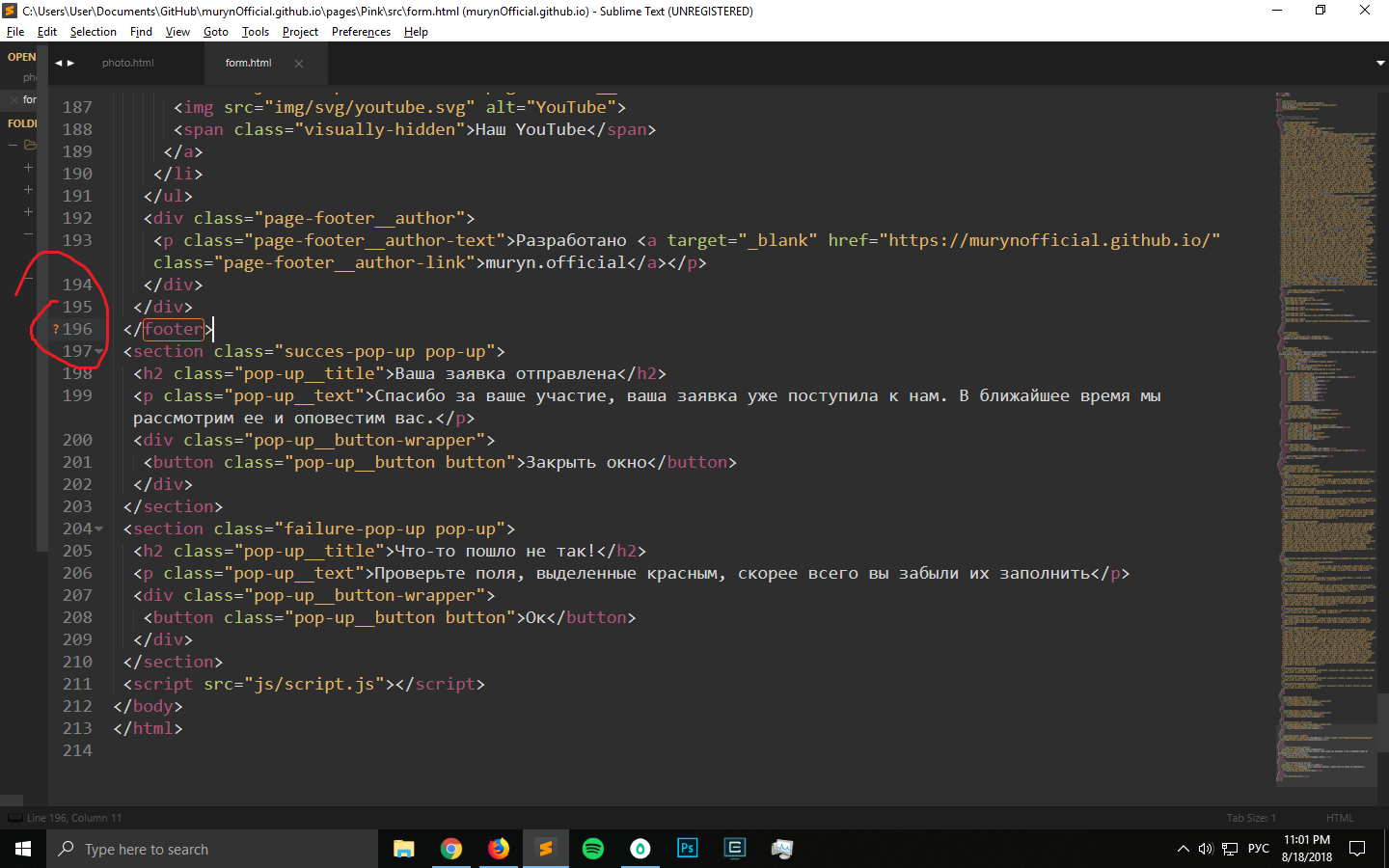
Task: Click the last pinned taskbar app icon
Action: click(782, 849)
